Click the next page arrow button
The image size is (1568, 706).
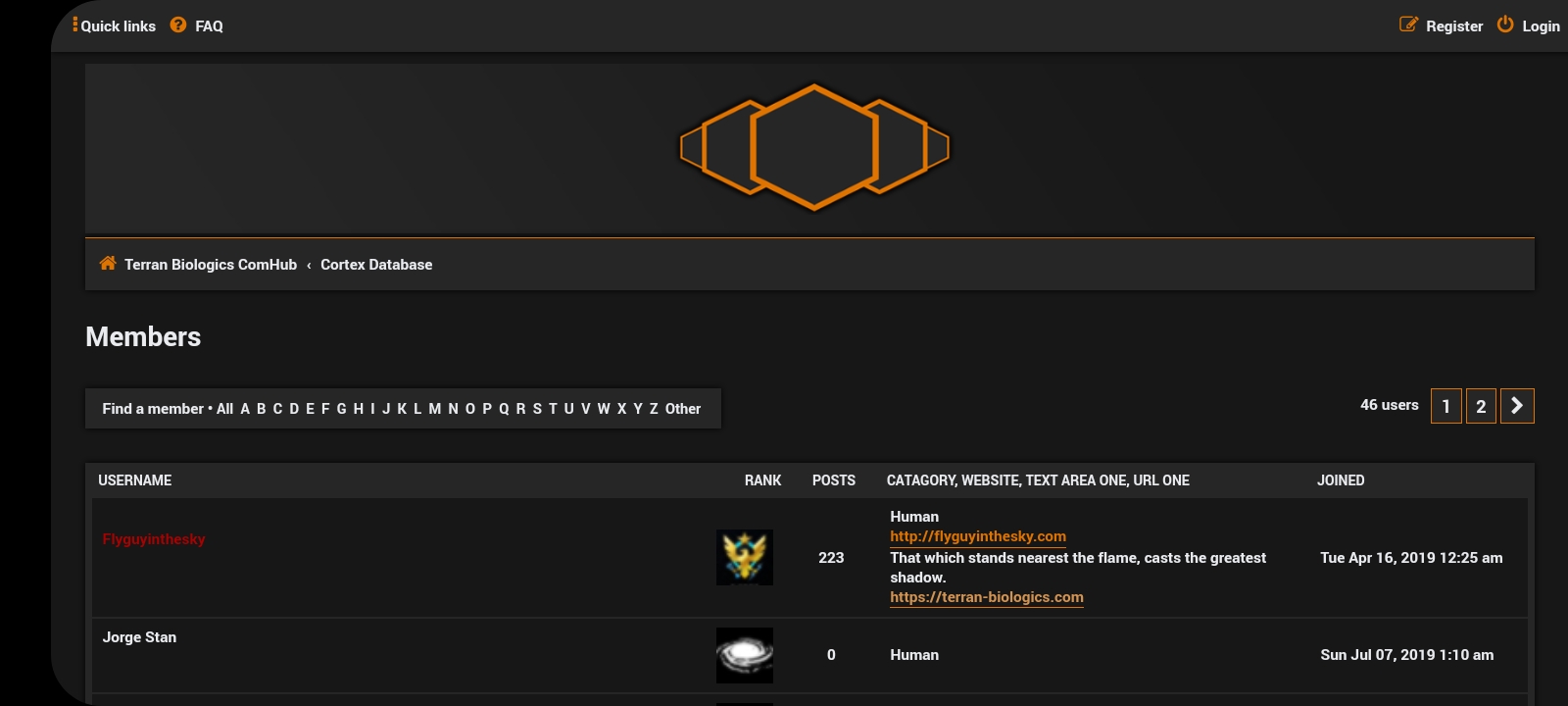(x=1517, y=406)
